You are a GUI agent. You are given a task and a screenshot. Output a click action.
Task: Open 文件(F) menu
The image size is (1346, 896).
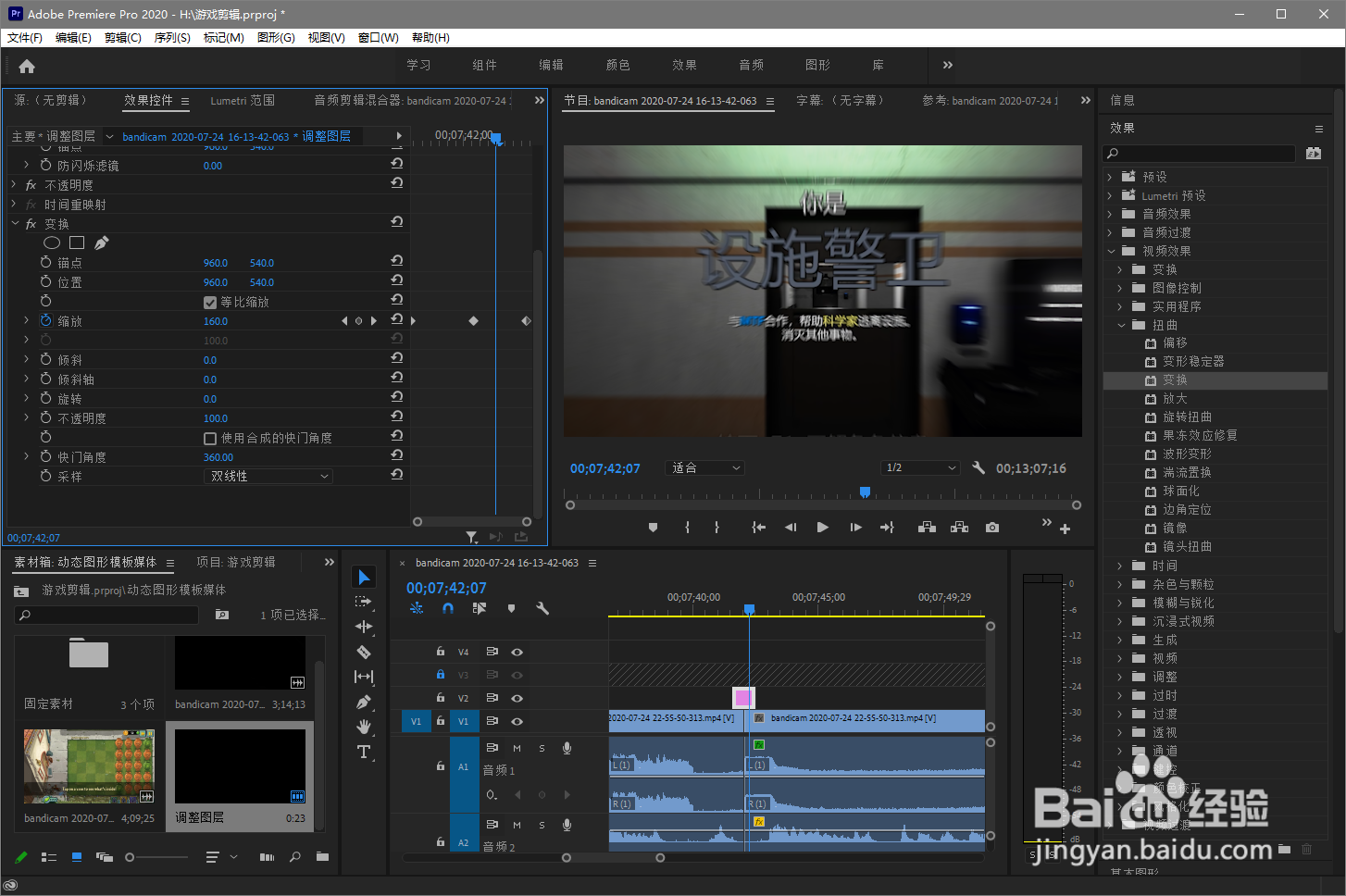click(25, 38)
